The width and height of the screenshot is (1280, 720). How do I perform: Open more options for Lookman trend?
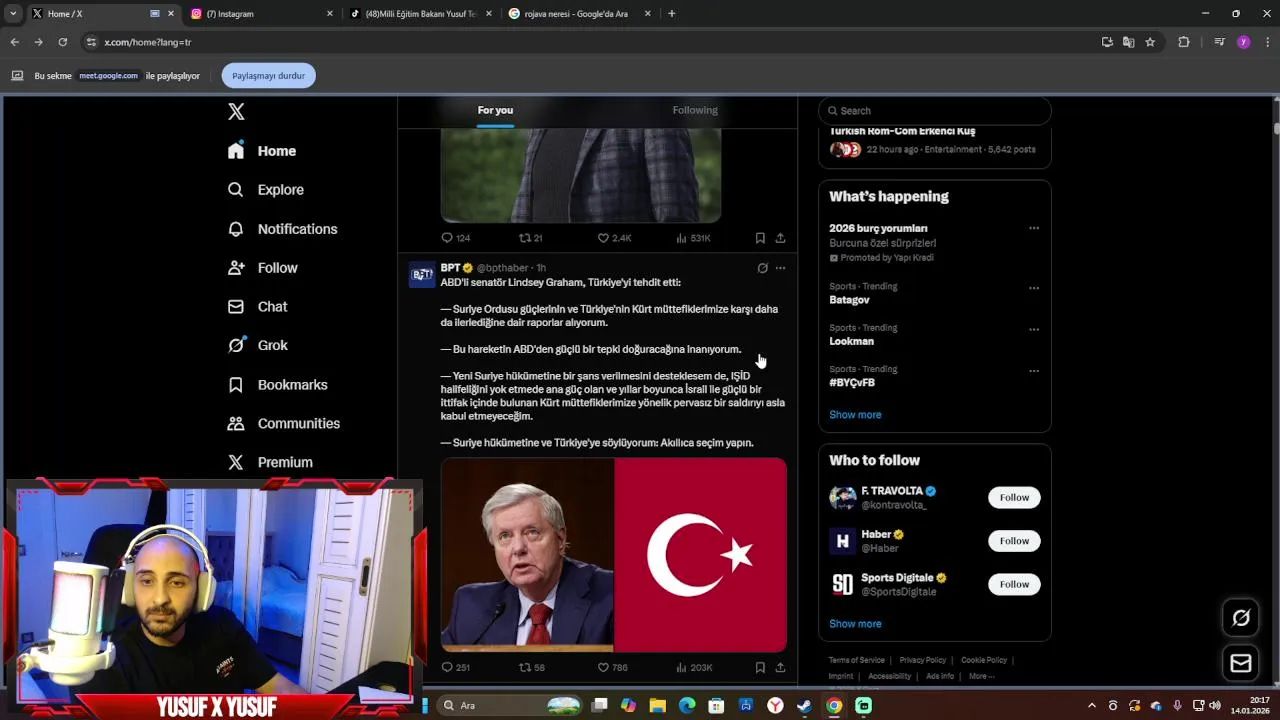(x=1034, y=329)
